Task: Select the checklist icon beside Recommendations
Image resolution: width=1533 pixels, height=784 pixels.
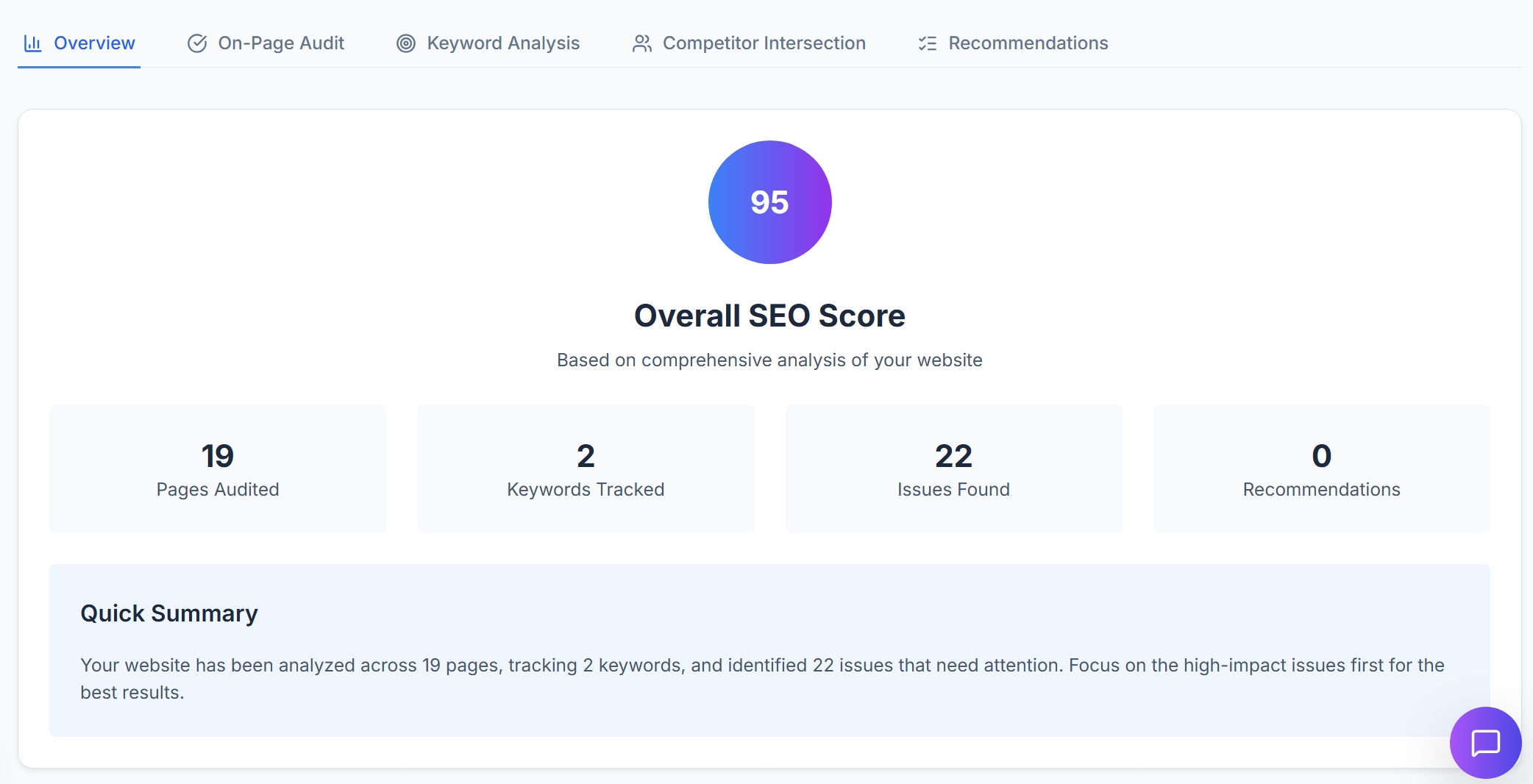Action: point(928,43)
